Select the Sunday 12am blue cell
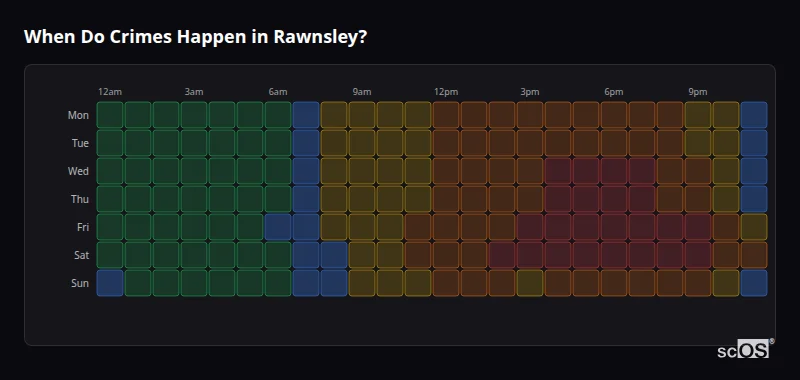The image size is (800, 380). coord(110,283)
